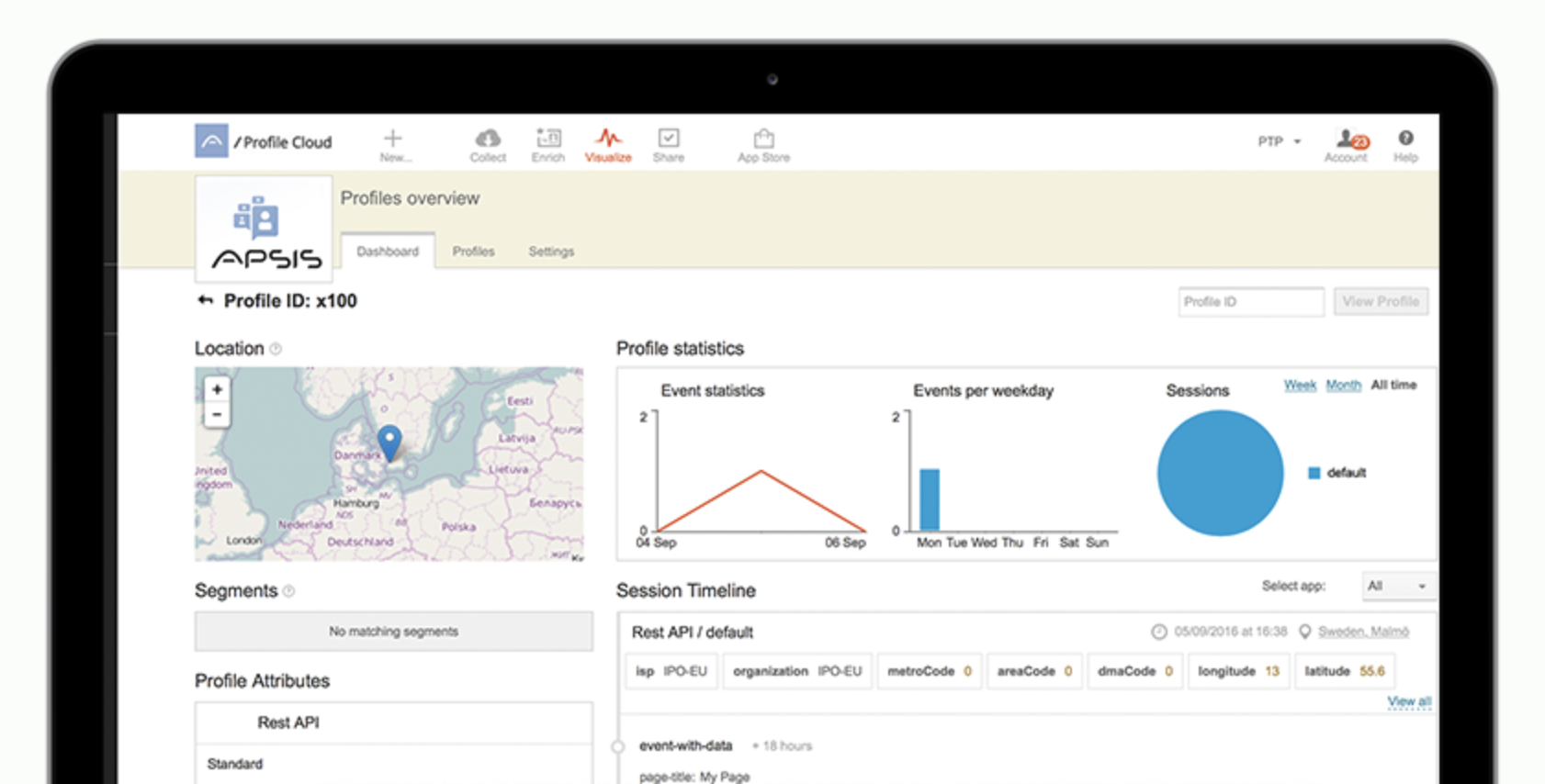Screen dimensions: 1545x784
Task: Show Week statistics range
Action: (1300, 386)
